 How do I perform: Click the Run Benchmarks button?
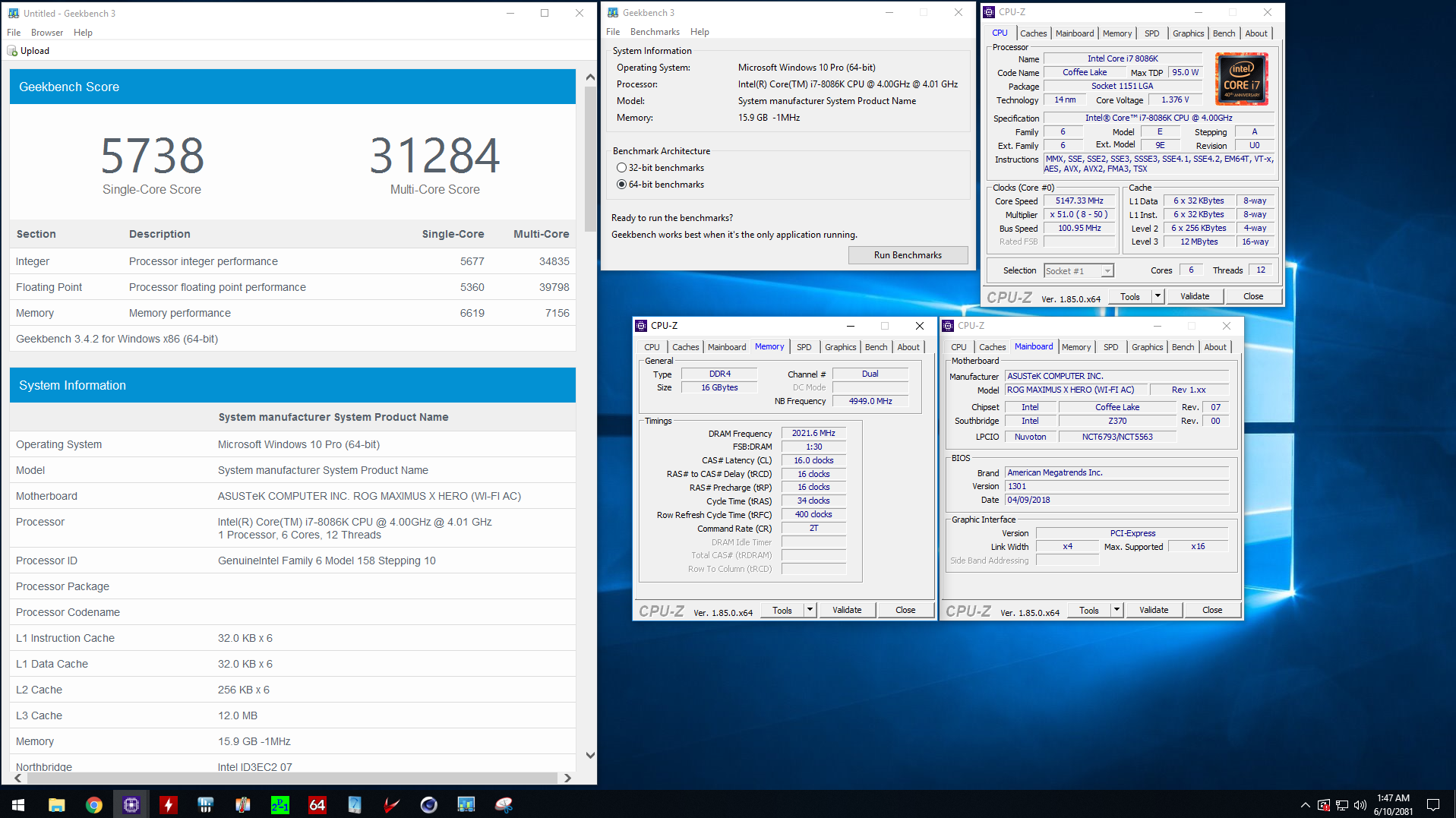pyautogui.click(x=908, y=255)
